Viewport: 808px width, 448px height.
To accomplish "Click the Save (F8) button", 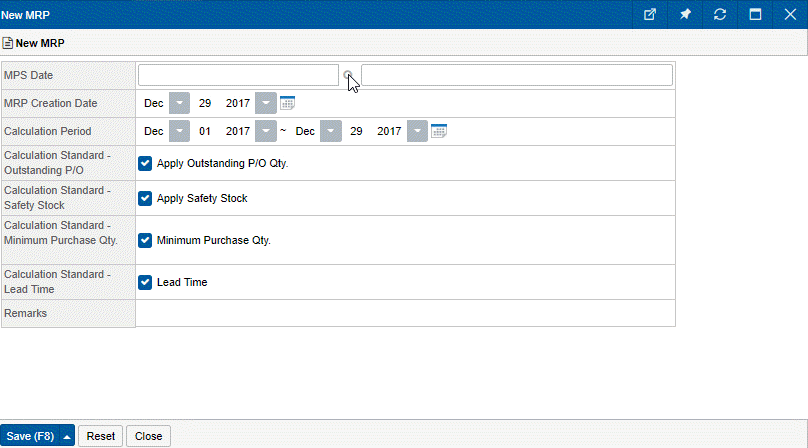I will click(x=30, y=436).
